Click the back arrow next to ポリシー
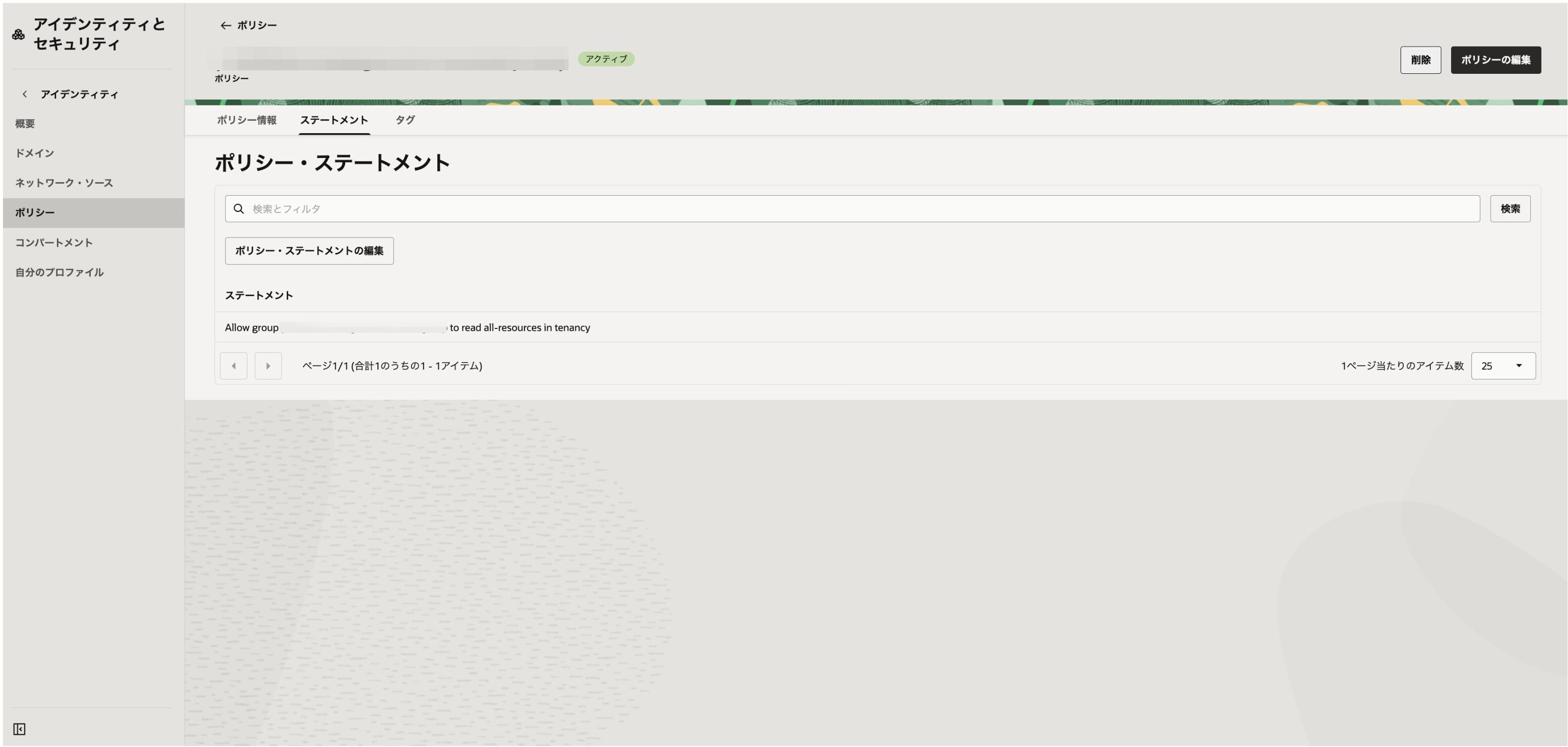 pos(225,26)
